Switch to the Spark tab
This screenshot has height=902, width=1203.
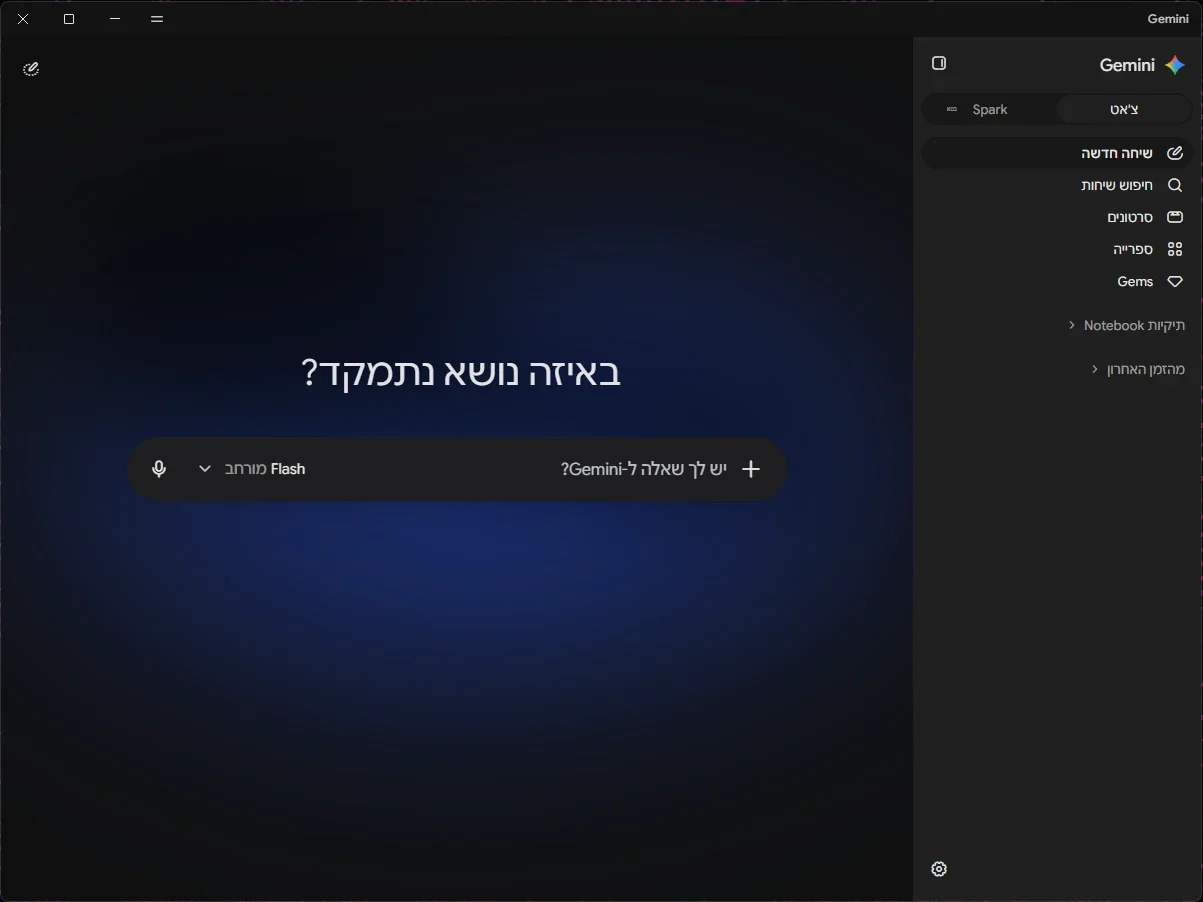(989, 109)
